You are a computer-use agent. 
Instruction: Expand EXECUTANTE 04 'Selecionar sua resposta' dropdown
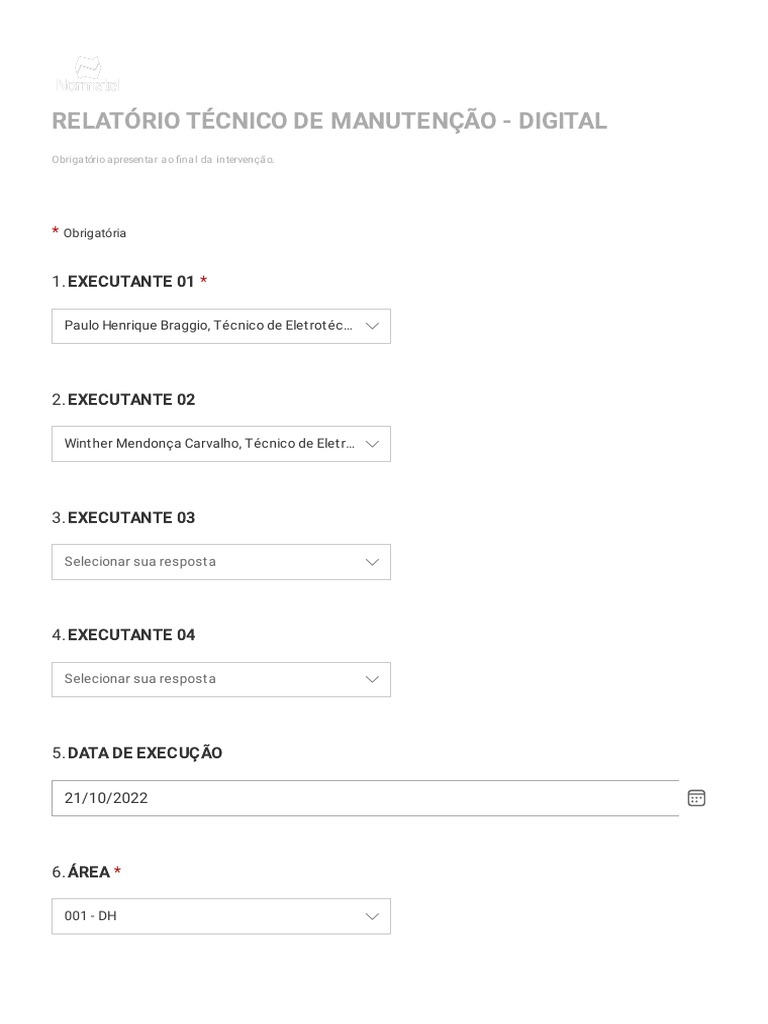[x=208, y=679]
